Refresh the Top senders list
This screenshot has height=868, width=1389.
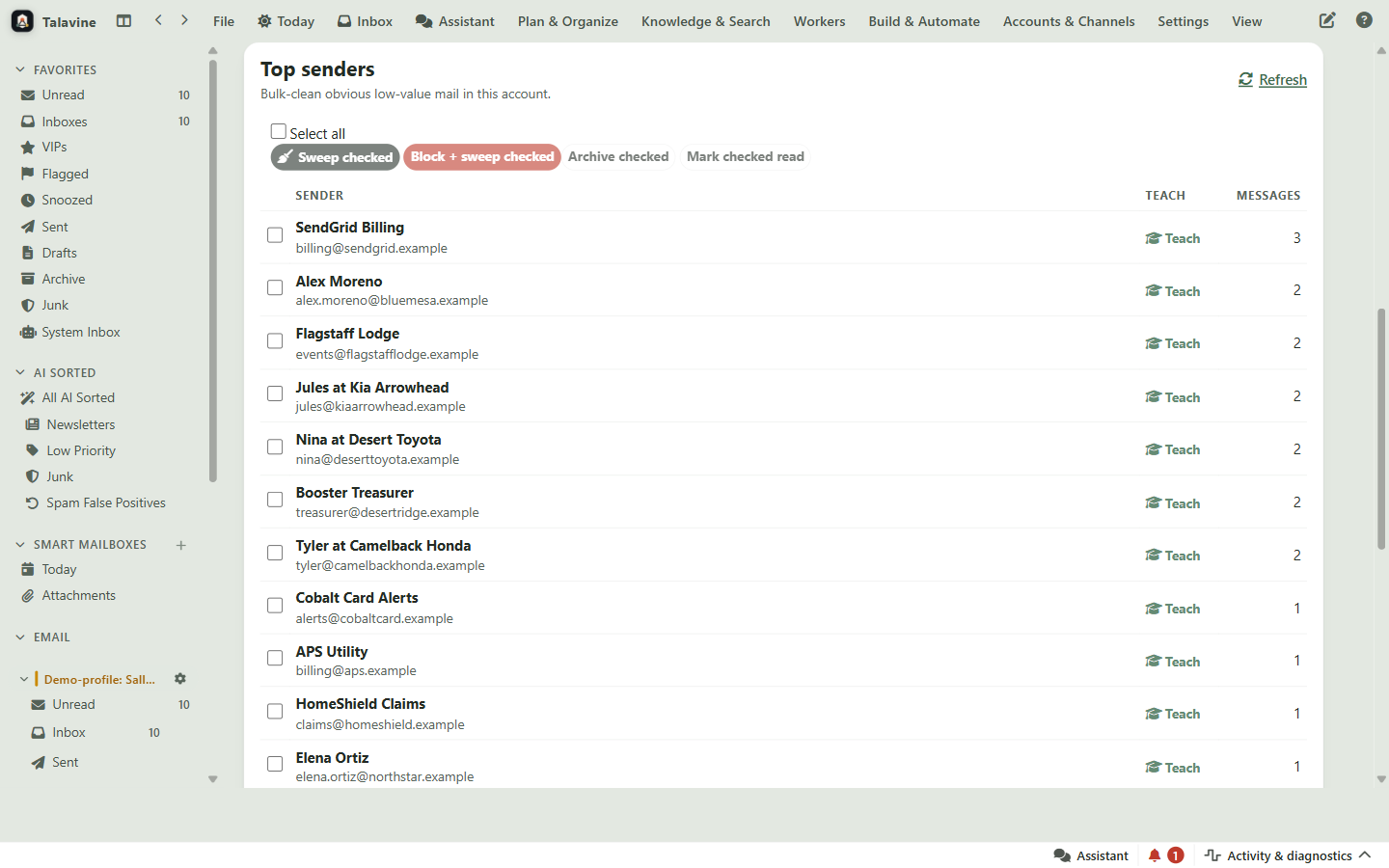(x=1272, y=80)
